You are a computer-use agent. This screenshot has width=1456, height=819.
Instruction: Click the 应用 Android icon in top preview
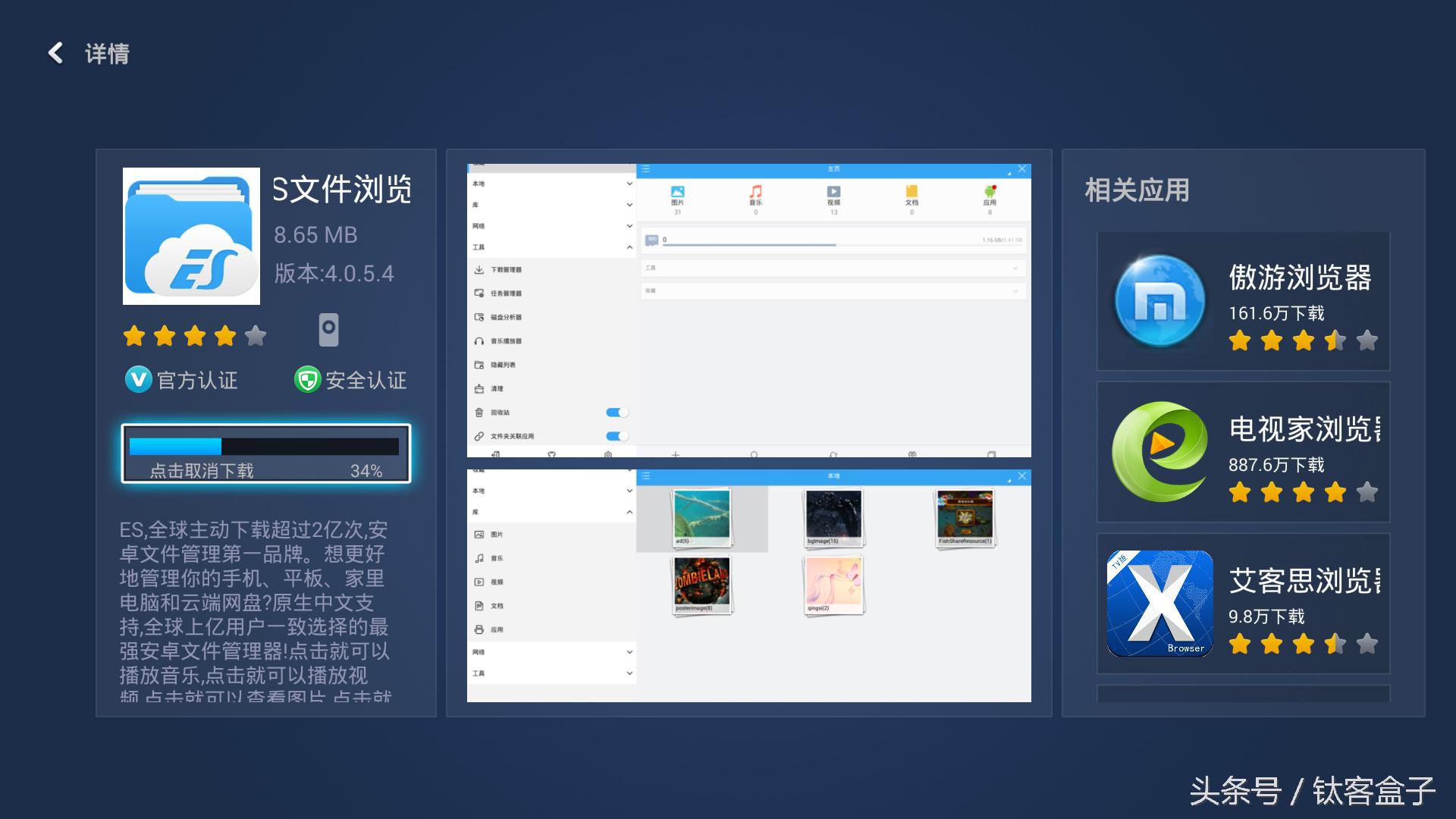tap(990, 193)
